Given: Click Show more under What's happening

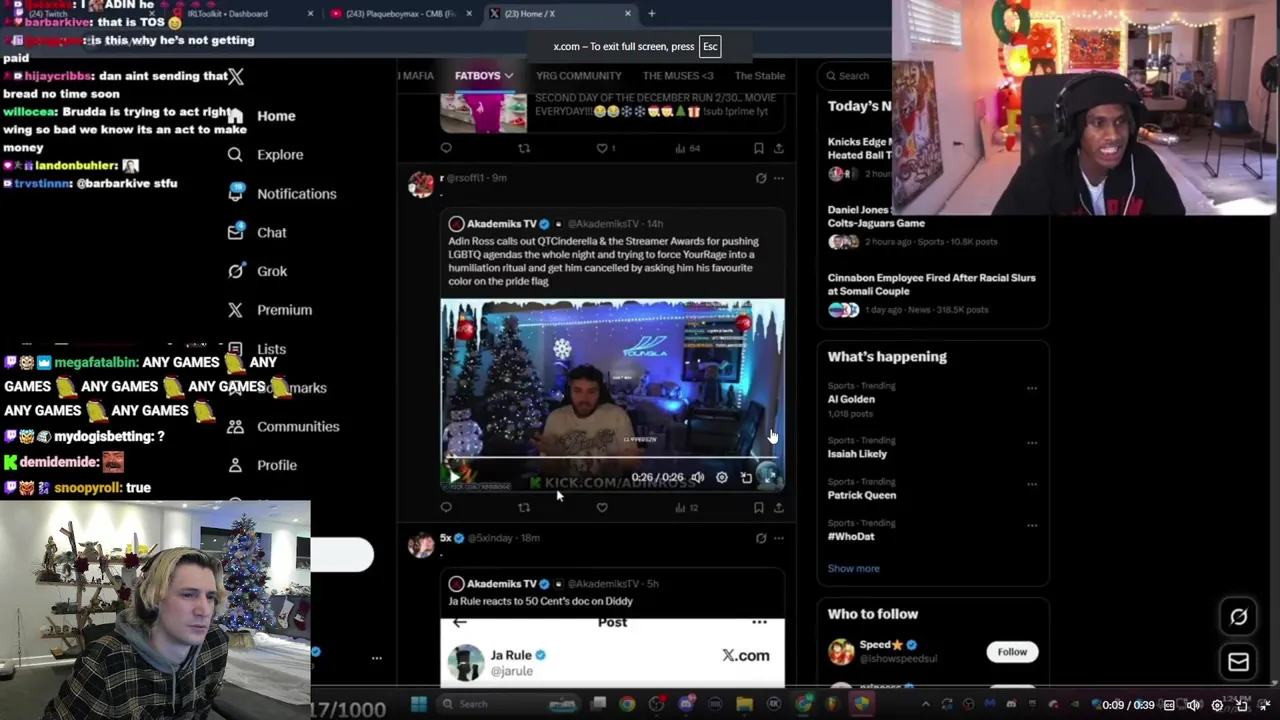Looking at the screenshot, I should coord(853,568).
